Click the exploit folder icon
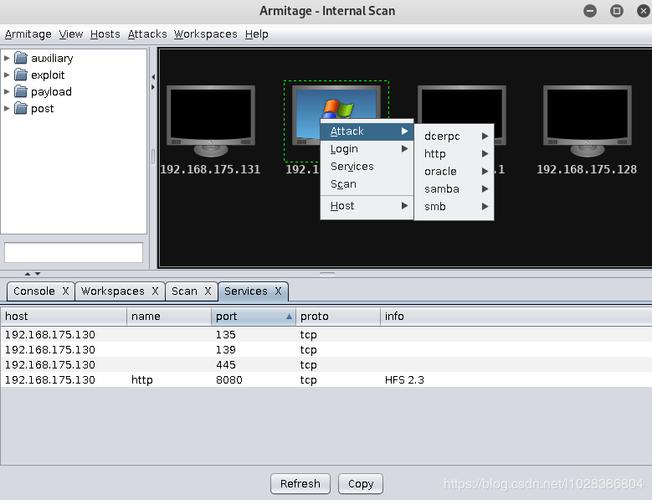This screenshot has height=500, width=652. 21,75
